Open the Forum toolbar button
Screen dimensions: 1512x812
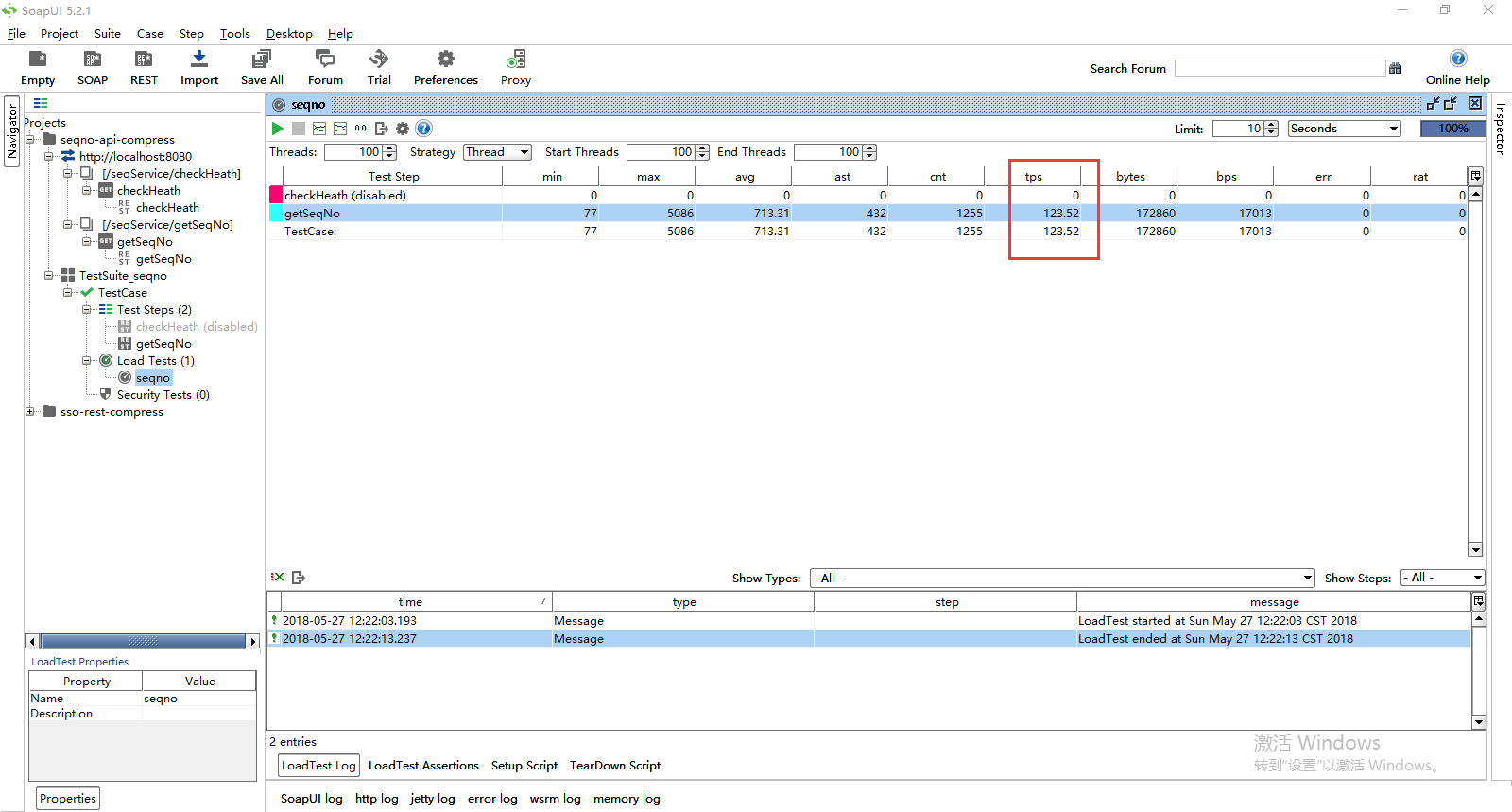[x=325, y=68]
